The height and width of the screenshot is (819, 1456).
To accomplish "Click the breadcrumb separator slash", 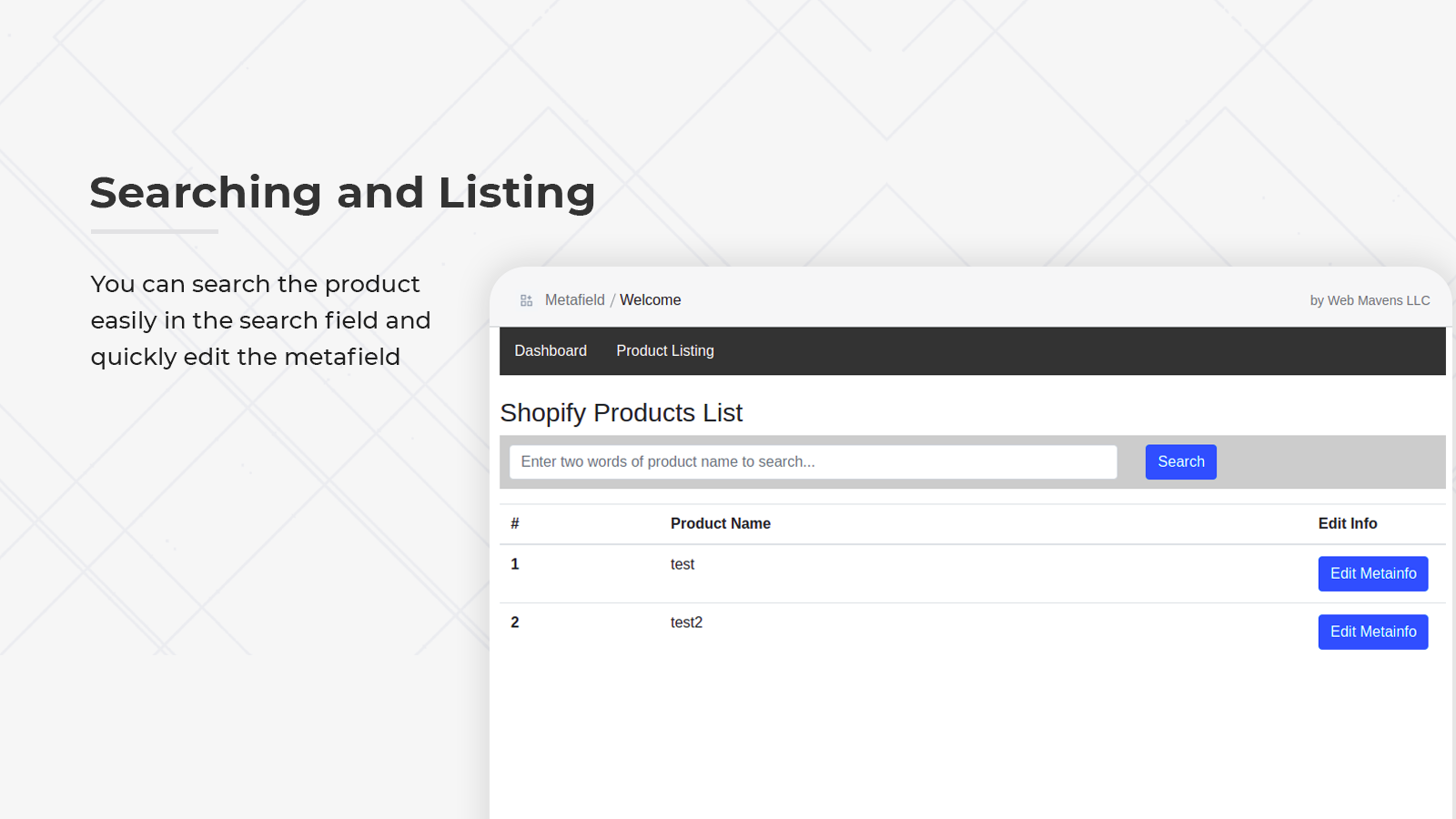I will (x=614, y=299).
